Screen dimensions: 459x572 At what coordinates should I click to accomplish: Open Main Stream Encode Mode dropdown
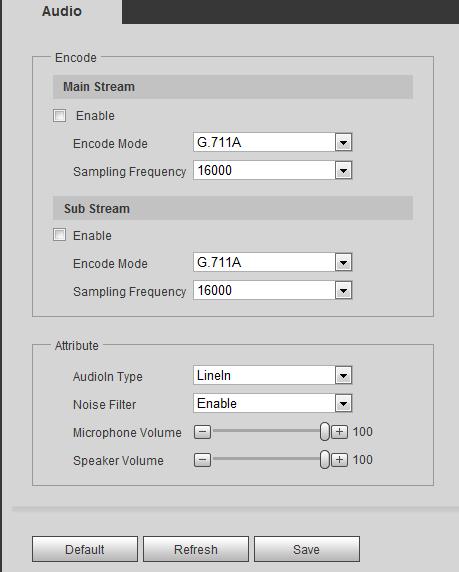pos(273,142)
